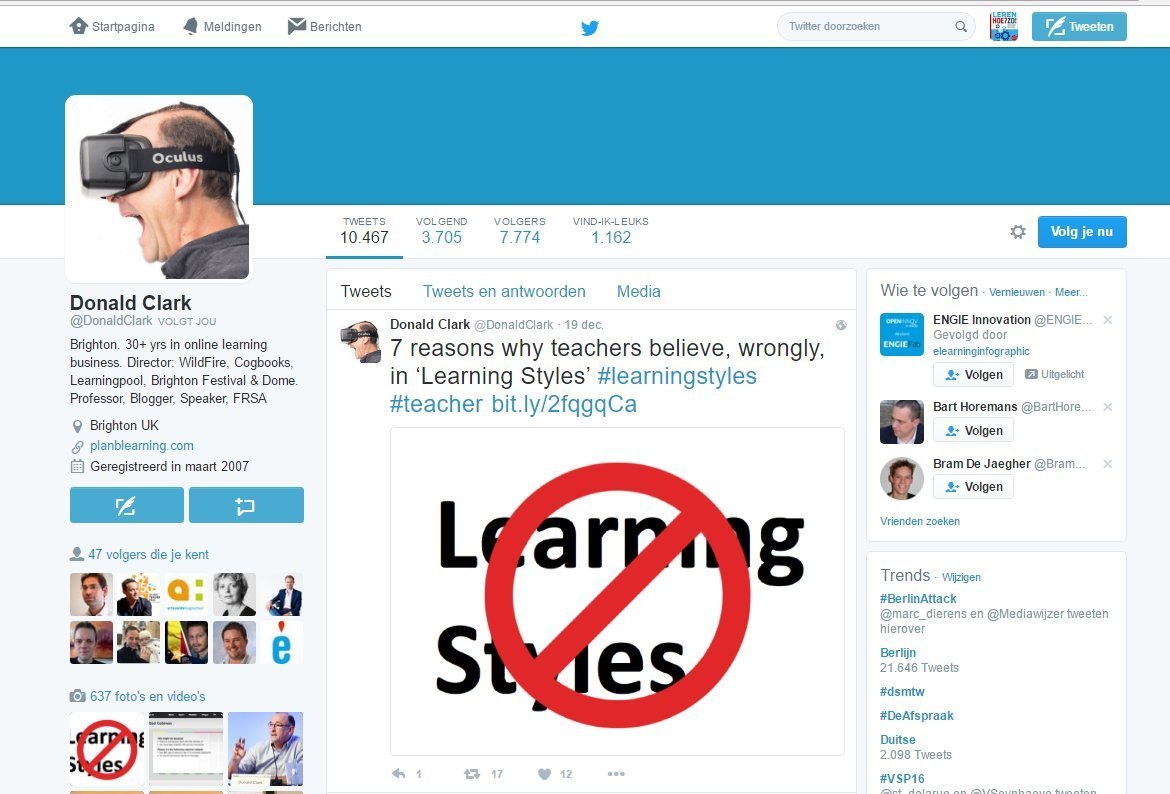Open the planblearning.com link
The width and height of the screenshot is (1170, 794).
click(142, 446)
